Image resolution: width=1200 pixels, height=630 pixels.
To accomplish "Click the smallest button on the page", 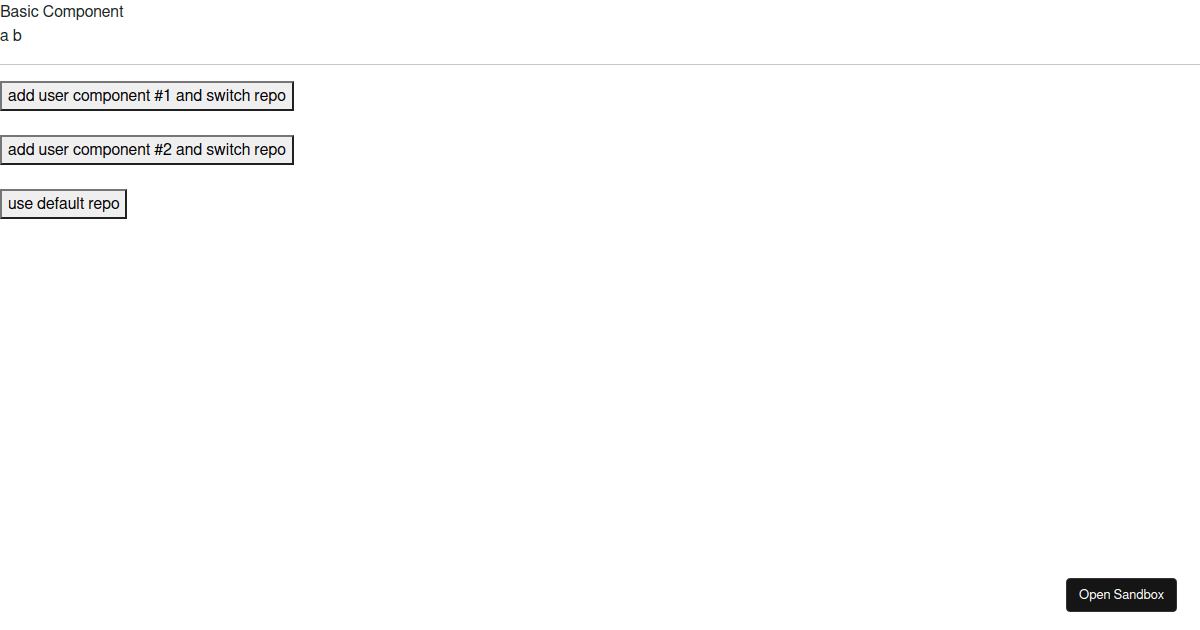I will 63,203.
